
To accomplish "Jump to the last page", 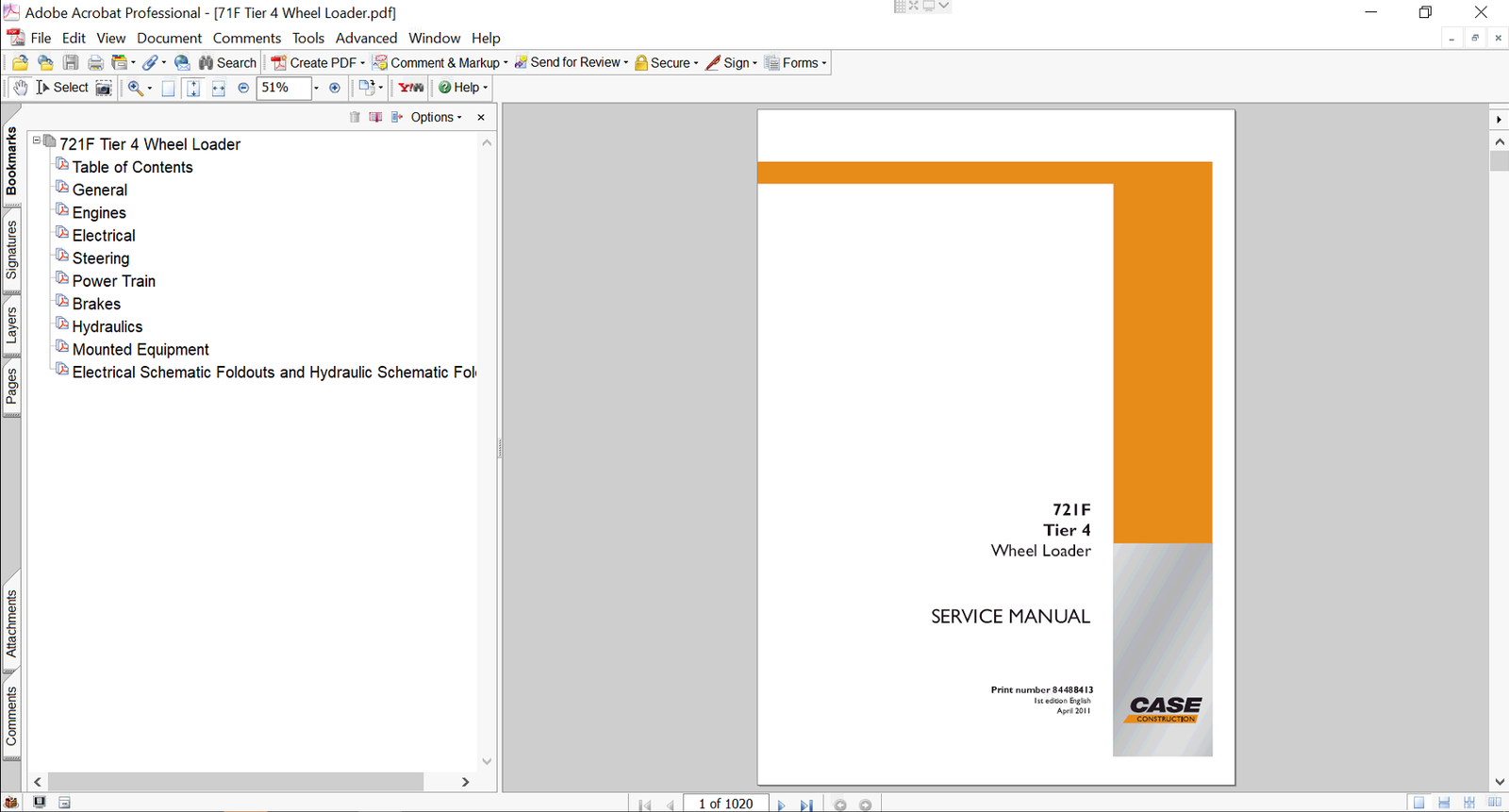I will pyautogui.click(x=806, y=804).
